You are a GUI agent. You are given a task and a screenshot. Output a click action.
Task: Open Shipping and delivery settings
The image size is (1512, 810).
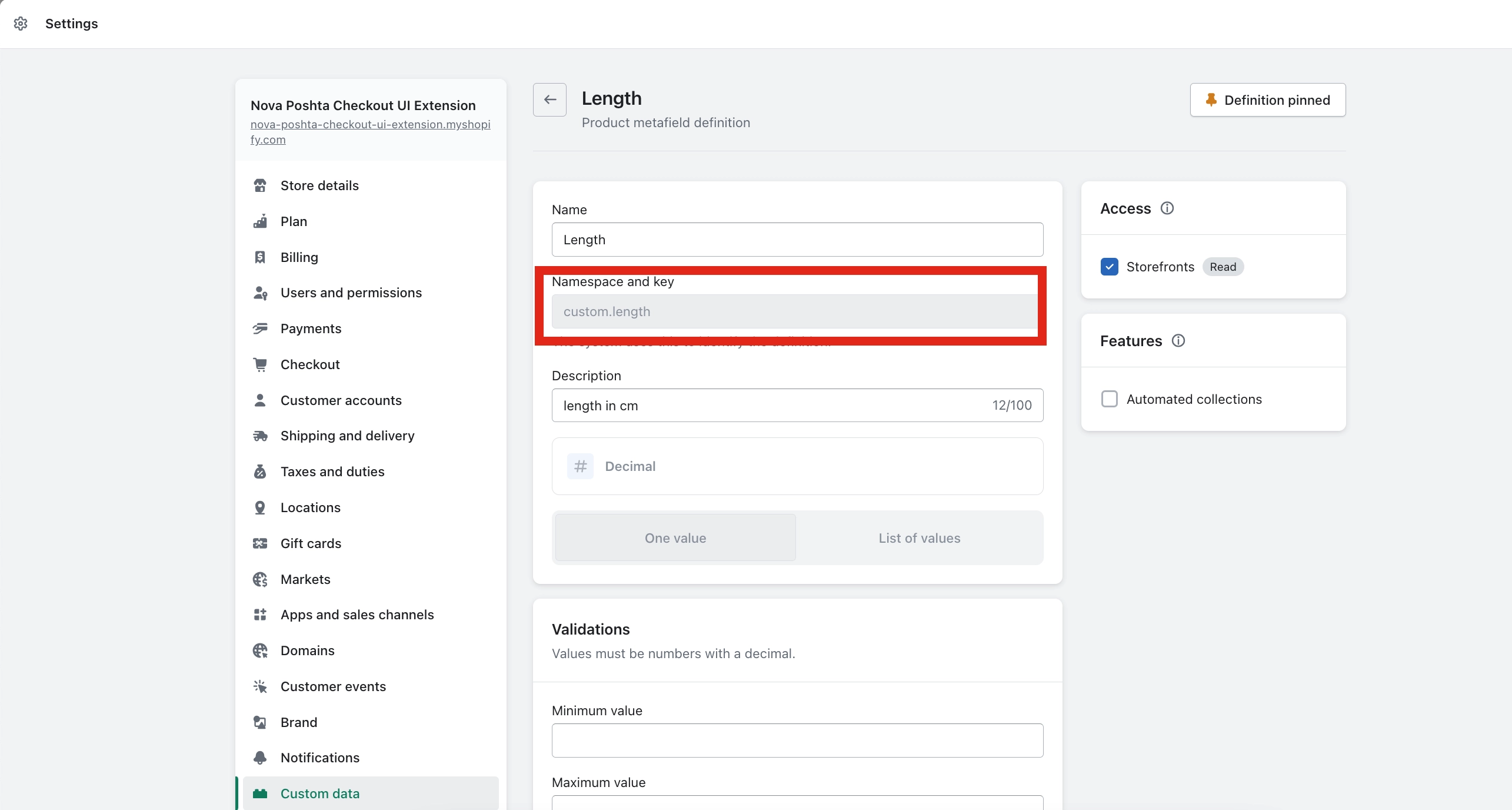(x=371, y=436)
